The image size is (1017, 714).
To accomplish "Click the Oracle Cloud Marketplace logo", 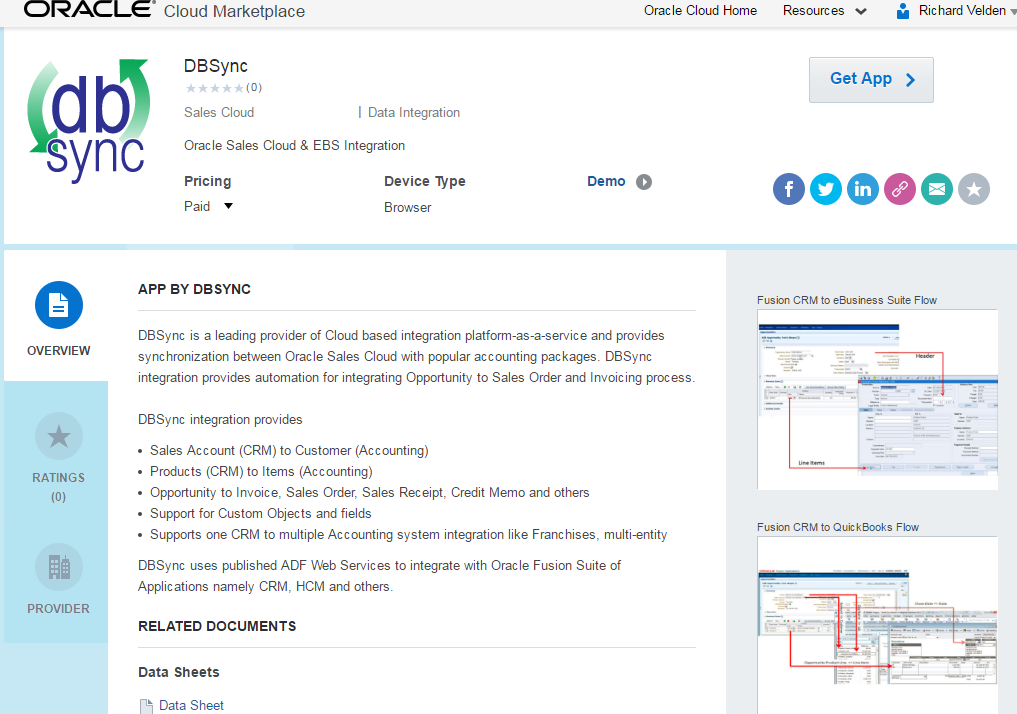I will 164,10.
